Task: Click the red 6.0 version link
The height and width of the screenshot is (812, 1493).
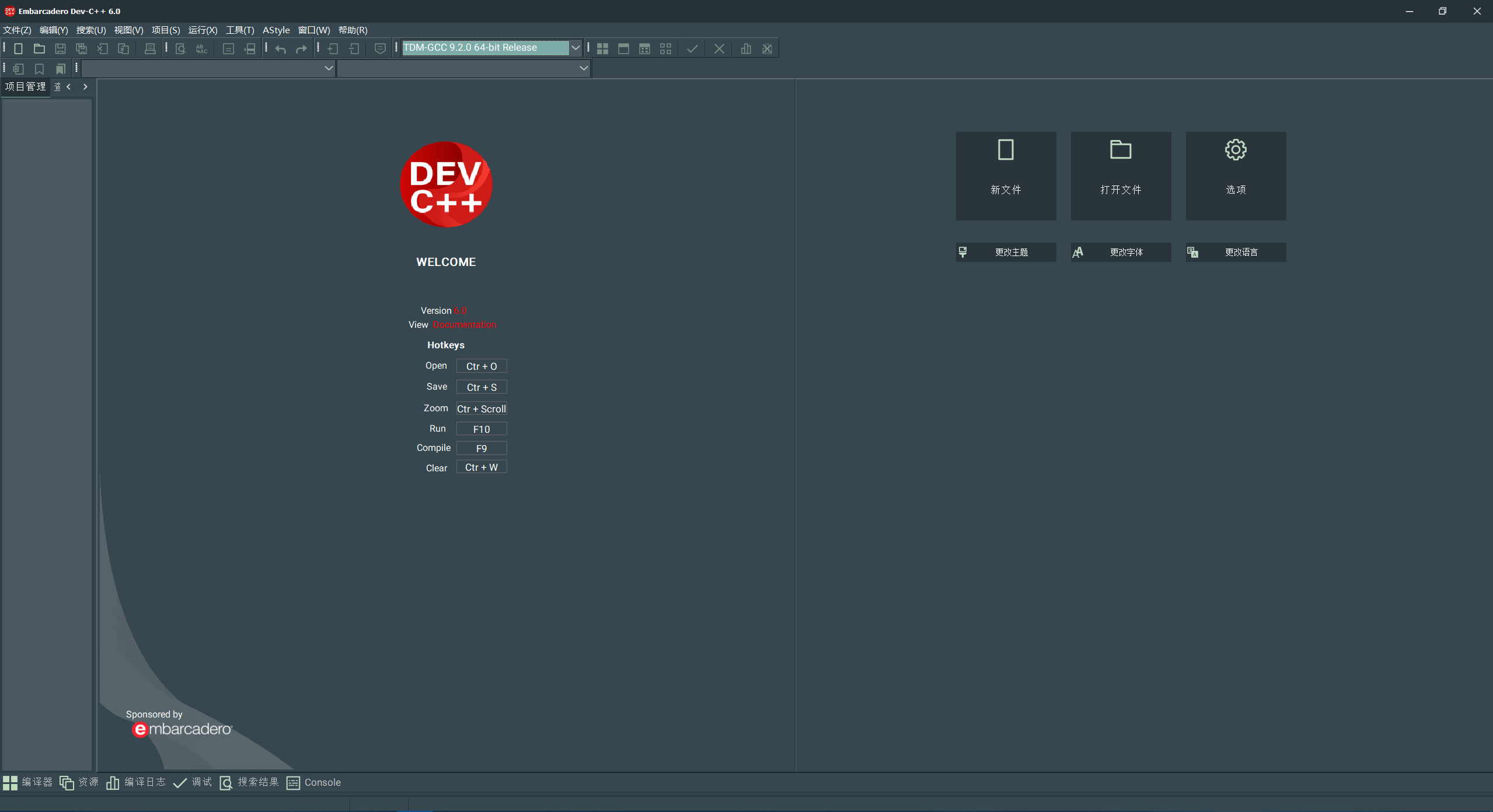Action: coord(460,311)
